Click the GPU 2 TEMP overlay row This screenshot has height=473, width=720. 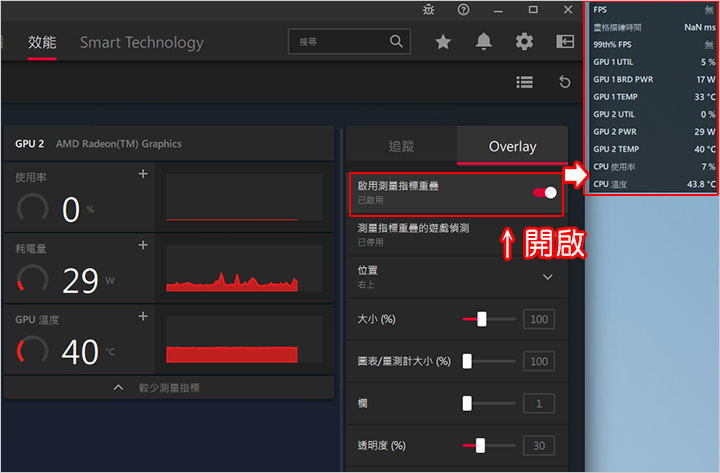pos(654,149)
